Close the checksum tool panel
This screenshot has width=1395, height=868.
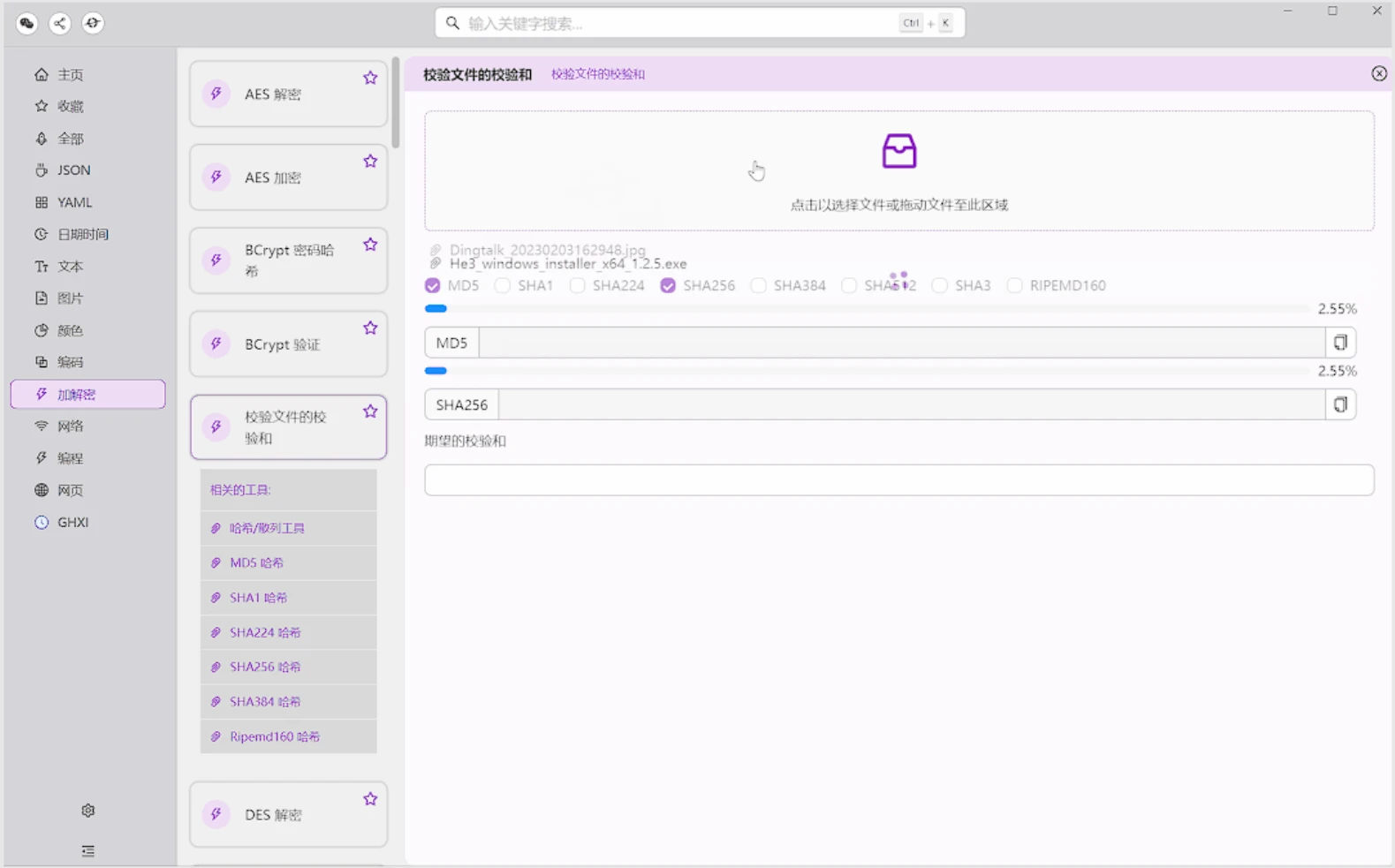pos(1379,74)
